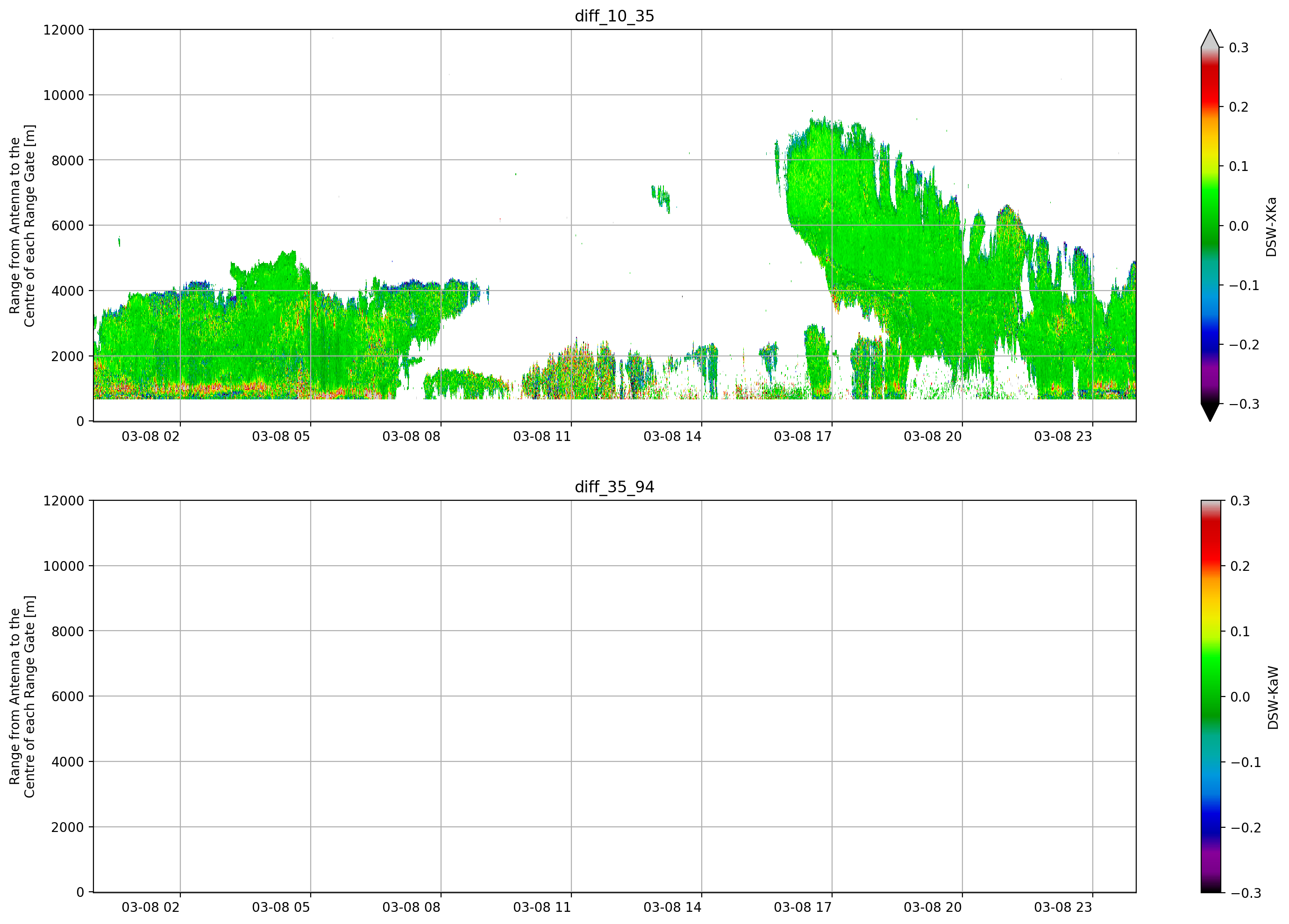Click the DSW-XKa color gradient bar
Image resolution: width=1289 pixels, height=924 pixels.
(1210, 226)
